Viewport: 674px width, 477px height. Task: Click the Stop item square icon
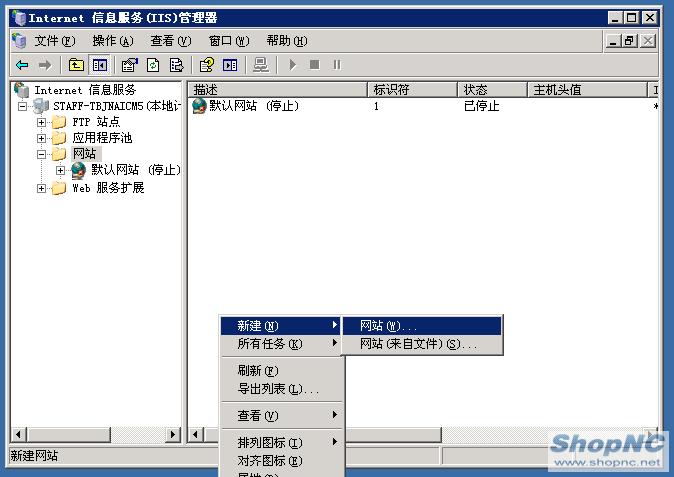click(315, 65)
